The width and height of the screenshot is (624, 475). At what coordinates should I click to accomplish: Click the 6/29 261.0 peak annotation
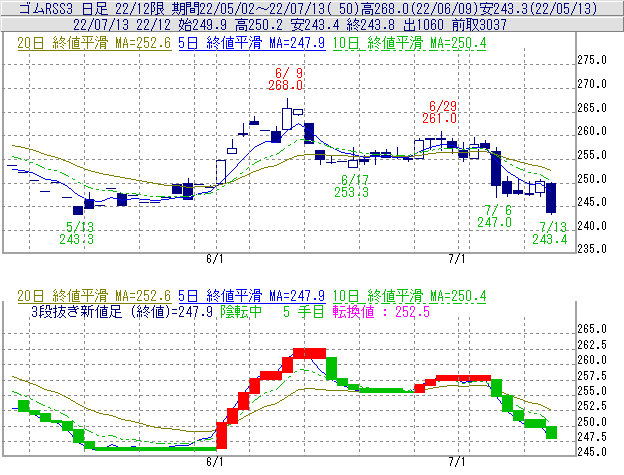pyautogui.click(x=440, y=112)
